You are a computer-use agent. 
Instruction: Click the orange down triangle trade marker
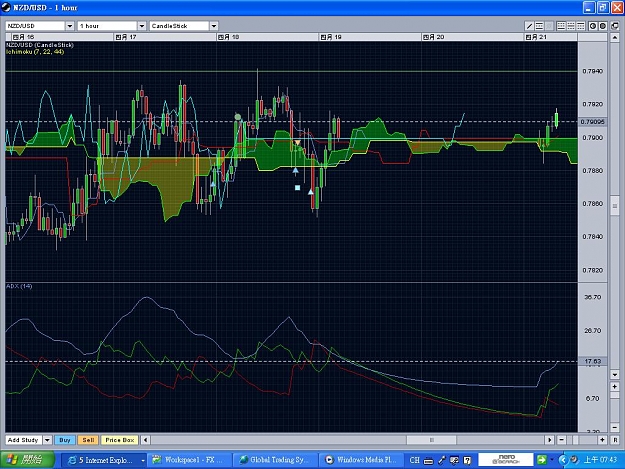point(297,142)
